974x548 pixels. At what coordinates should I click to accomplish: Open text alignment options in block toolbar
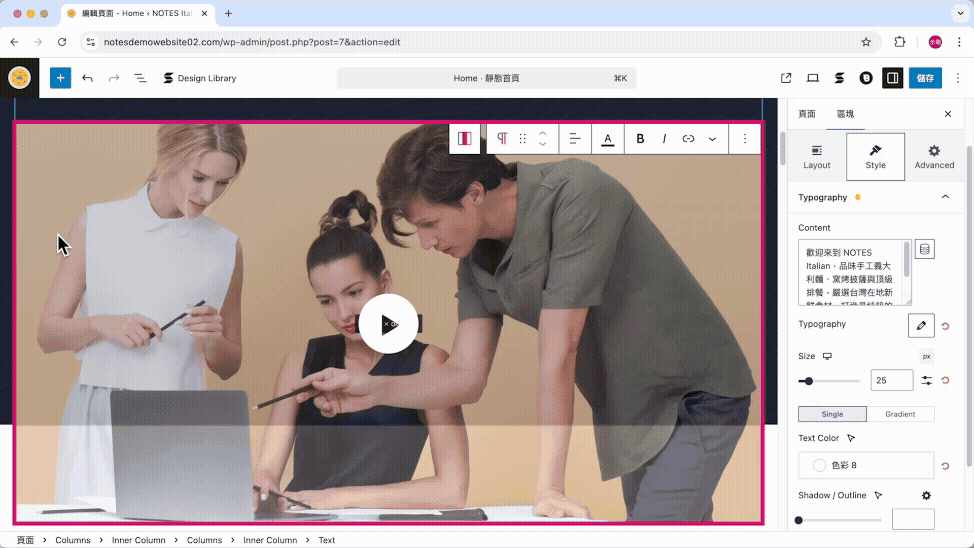point(575,139)
